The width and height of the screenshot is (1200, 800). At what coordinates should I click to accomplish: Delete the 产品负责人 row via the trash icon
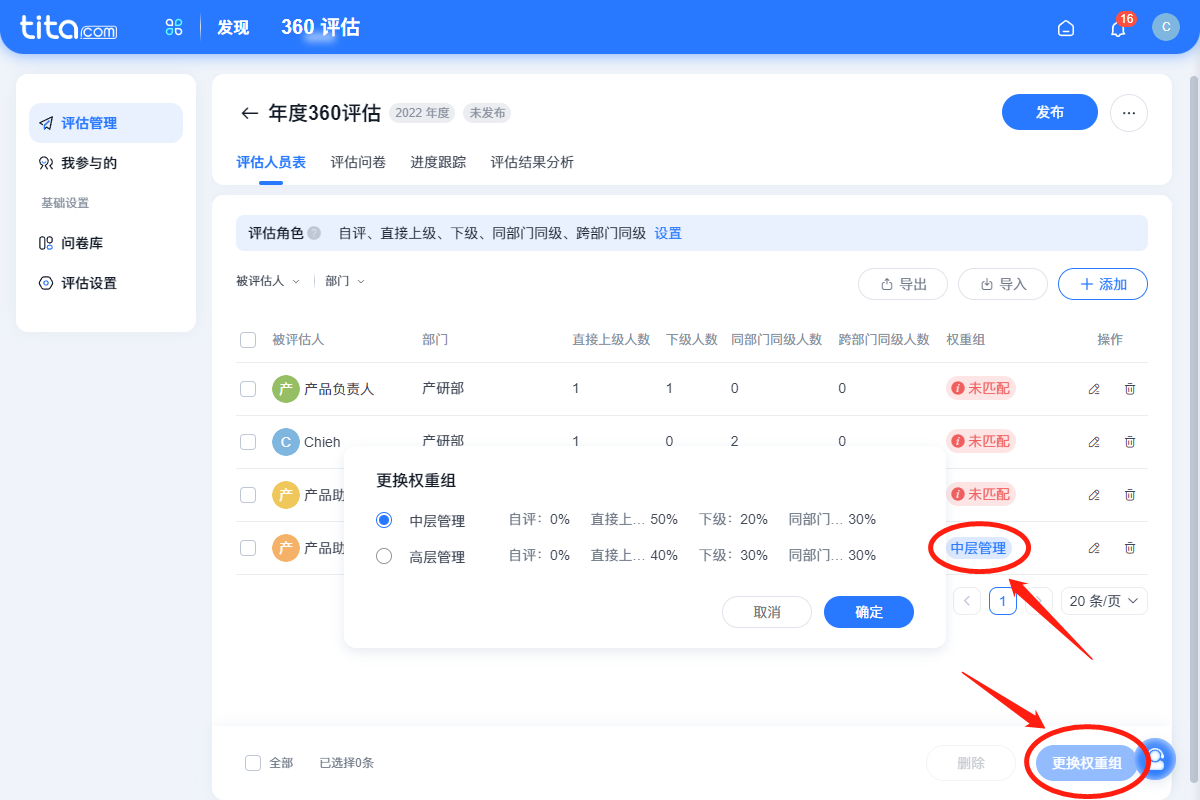tap(1130, 389)
